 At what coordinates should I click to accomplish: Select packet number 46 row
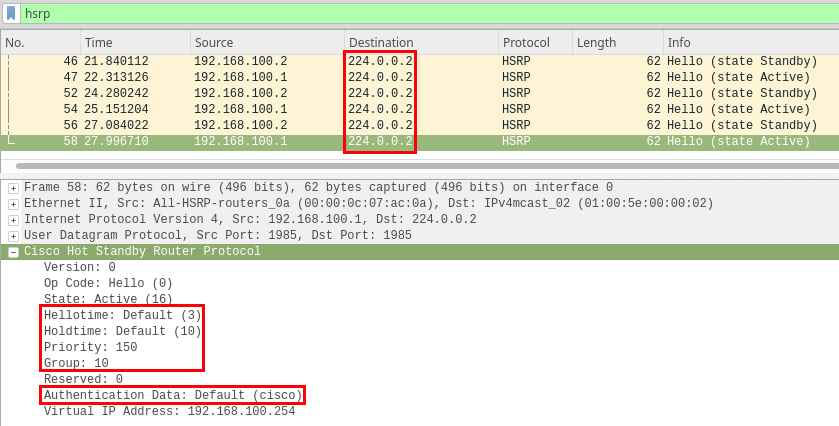[x=420, y=61]
